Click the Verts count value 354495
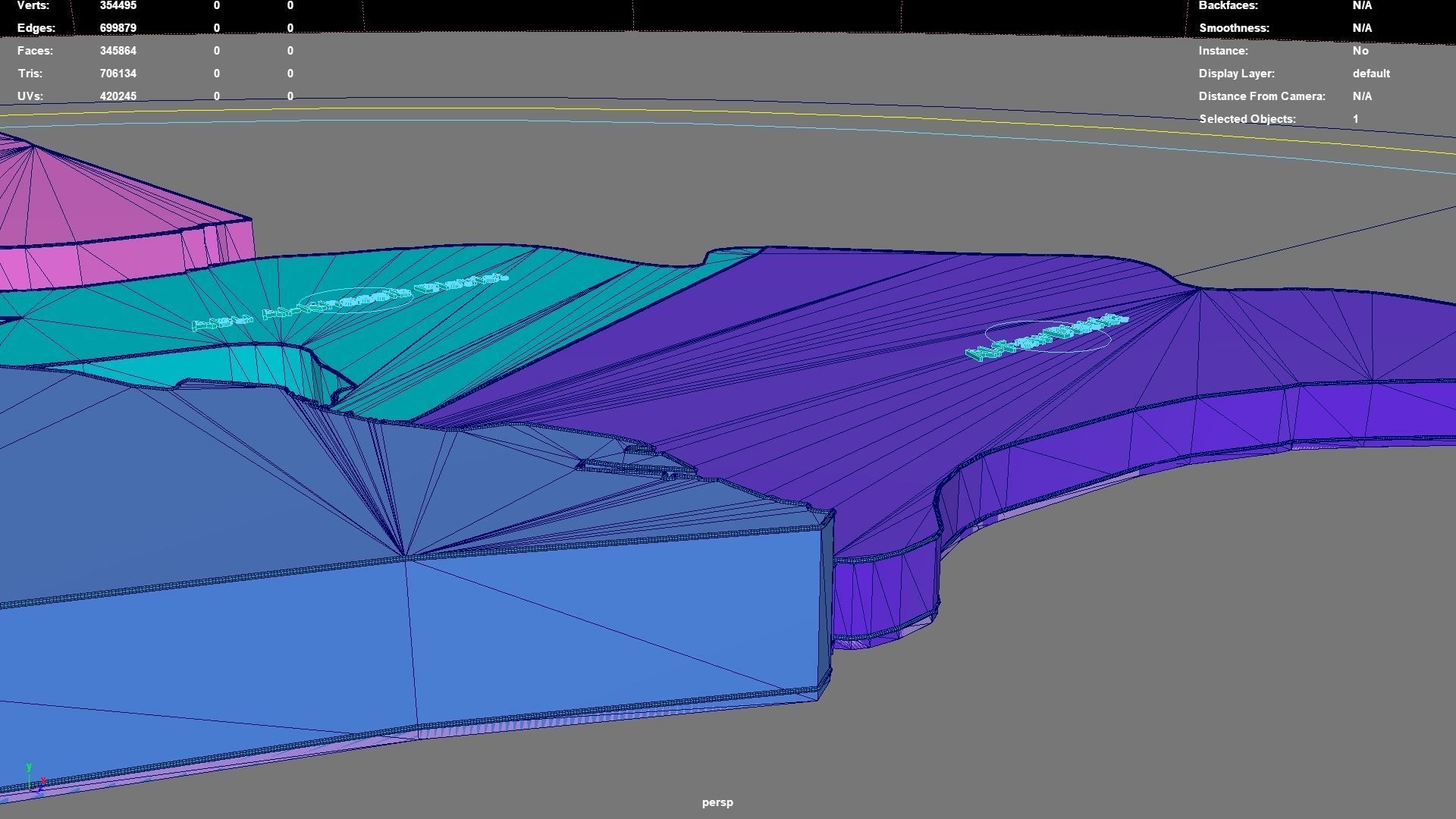Screen dimensions: 1456x819 [118, 6]
